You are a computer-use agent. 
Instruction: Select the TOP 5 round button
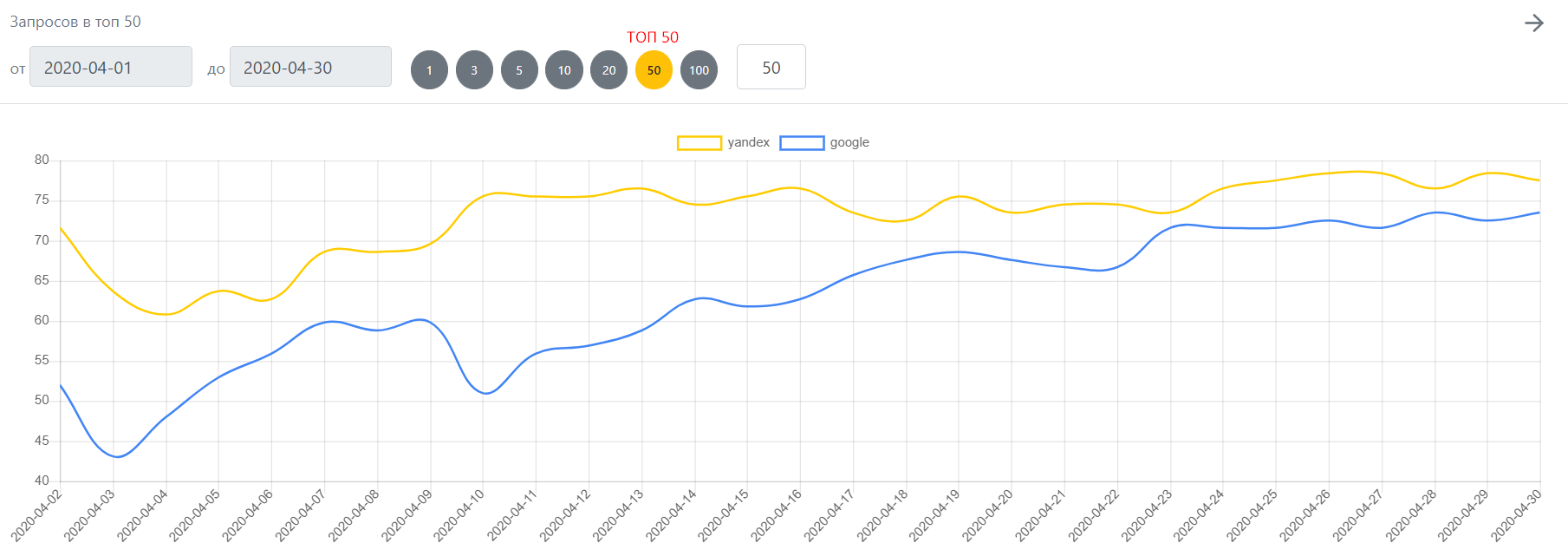(x=519, y=70)
